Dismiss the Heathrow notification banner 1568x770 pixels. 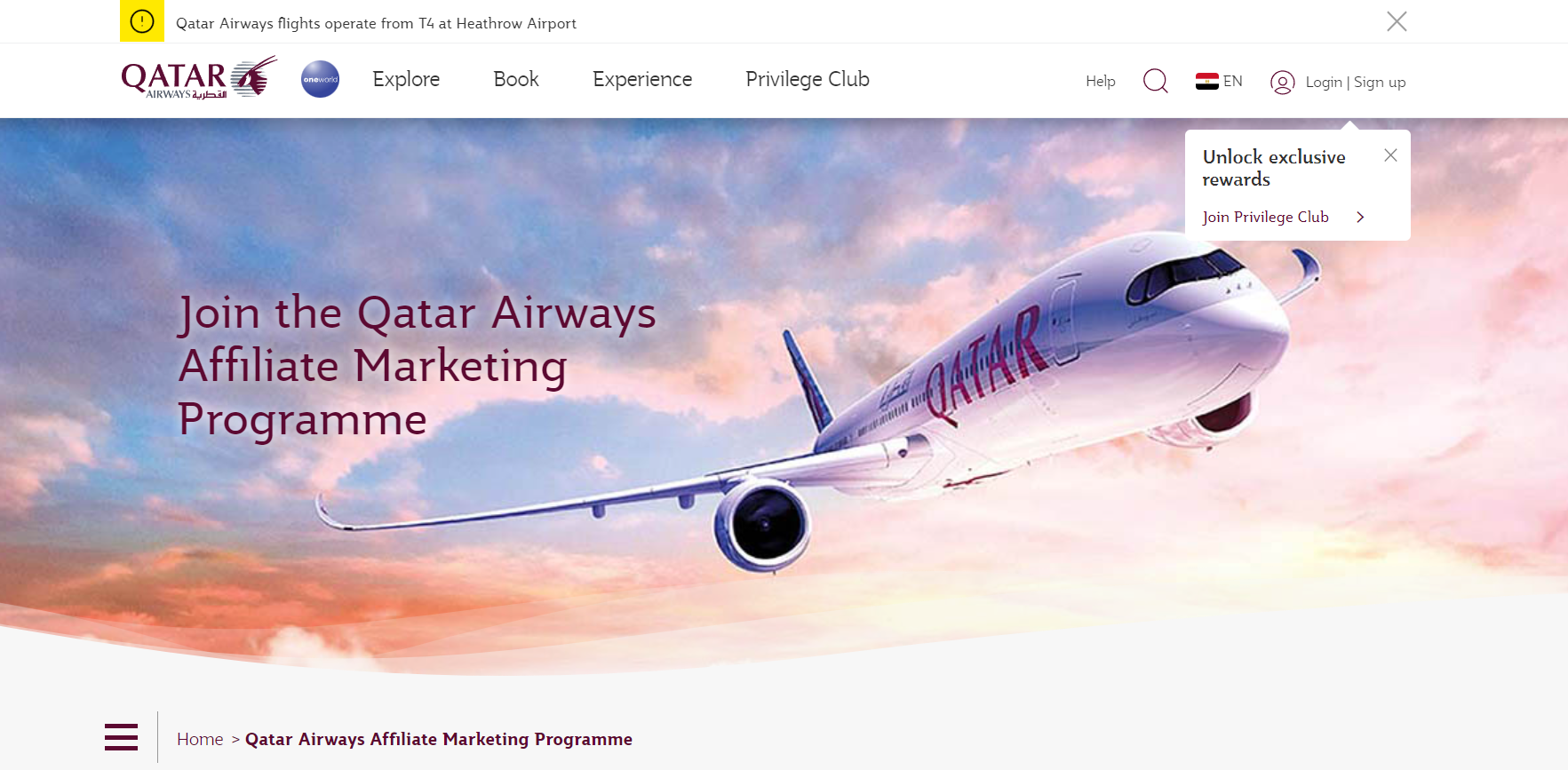[1397, 21]
